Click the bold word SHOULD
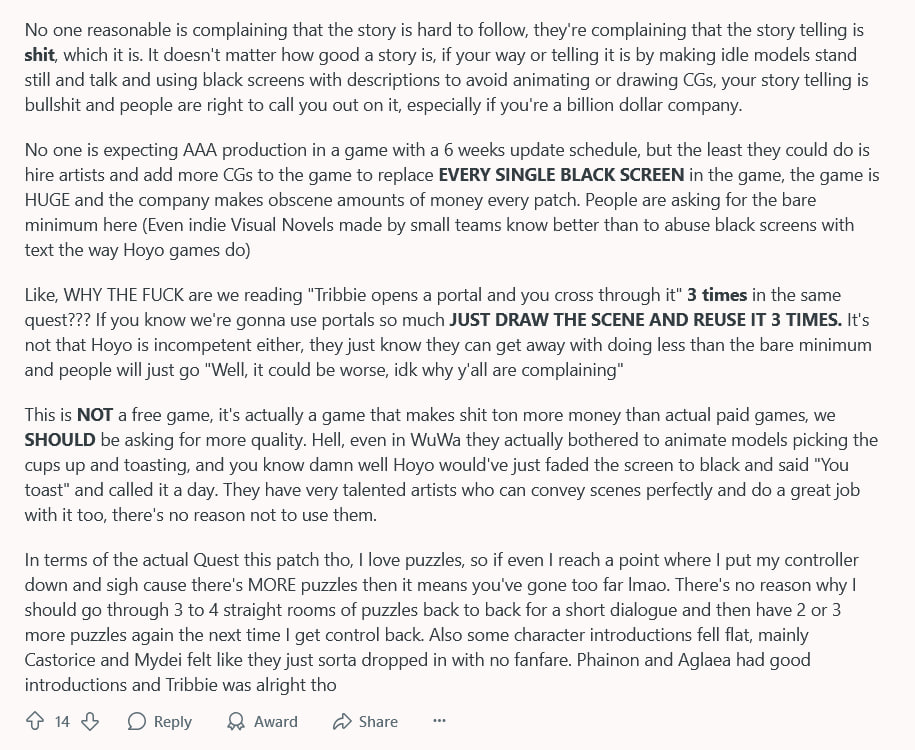Image resolution: width=915 pixels, height=750 pixels. [60, 440]
